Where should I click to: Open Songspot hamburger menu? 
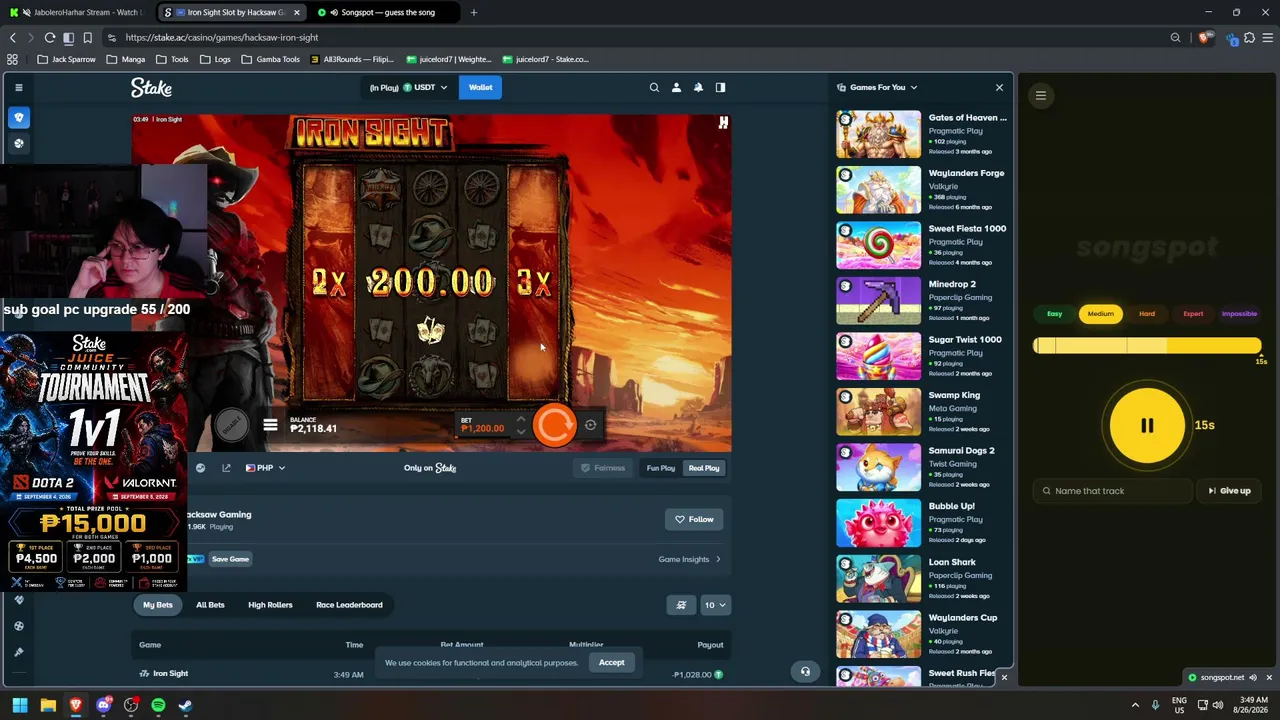1041,96
